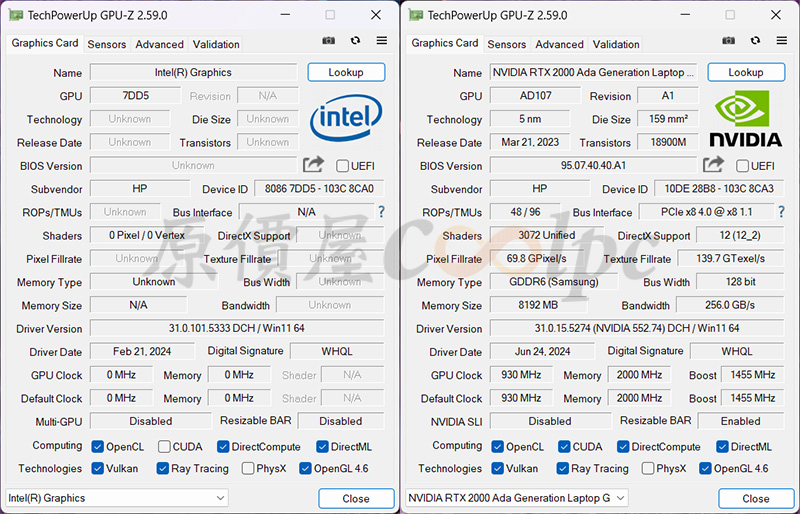
Task: Click the Memory Size field 8192 MB
Action: tap(538, 305)
